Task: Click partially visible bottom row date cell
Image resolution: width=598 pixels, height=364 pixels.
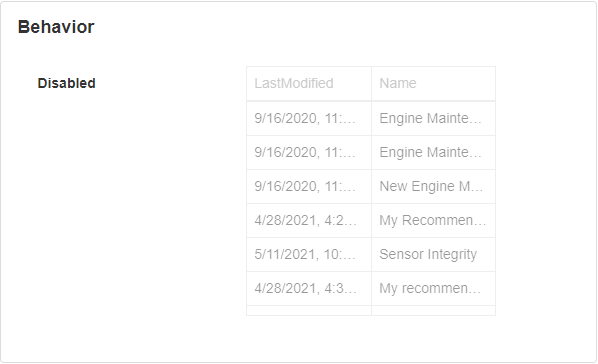Action: click(x=309, y=310)
